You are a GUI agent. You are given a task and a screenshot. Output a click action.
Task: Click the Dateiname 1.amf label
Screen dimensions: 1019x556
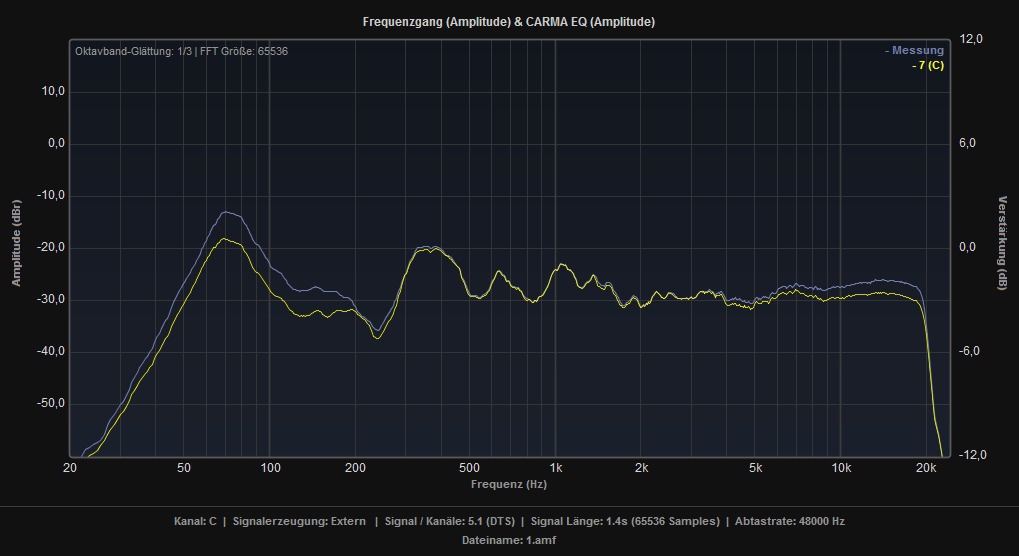point(509,540)
